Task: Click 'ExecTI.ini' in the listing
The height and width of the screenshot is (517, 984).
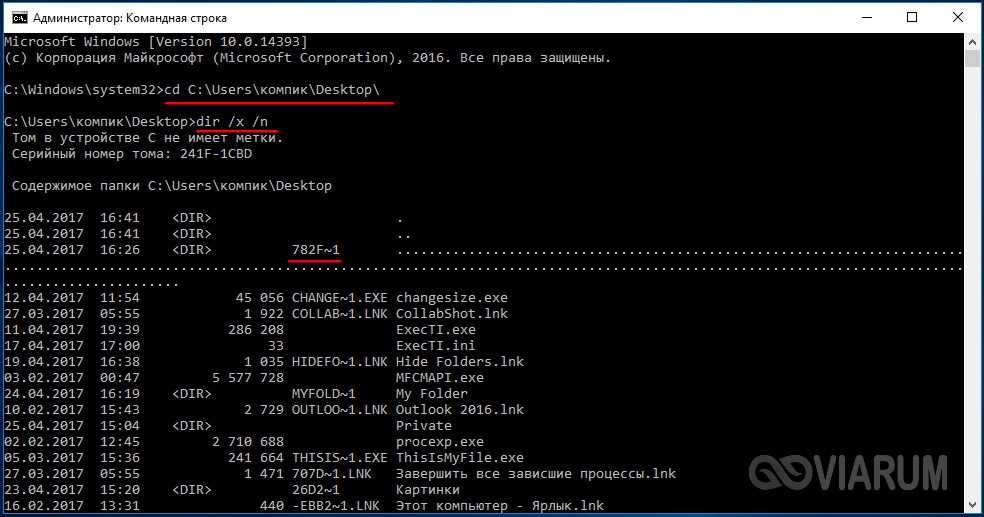Action: (x=436, y=346)
